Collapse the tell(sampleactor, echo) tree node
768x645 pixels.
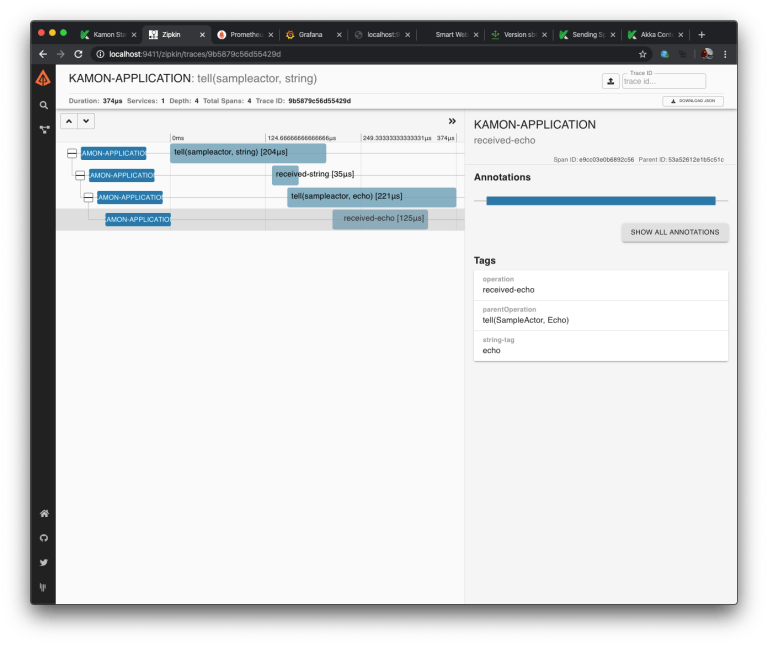(x=88, y=197)
